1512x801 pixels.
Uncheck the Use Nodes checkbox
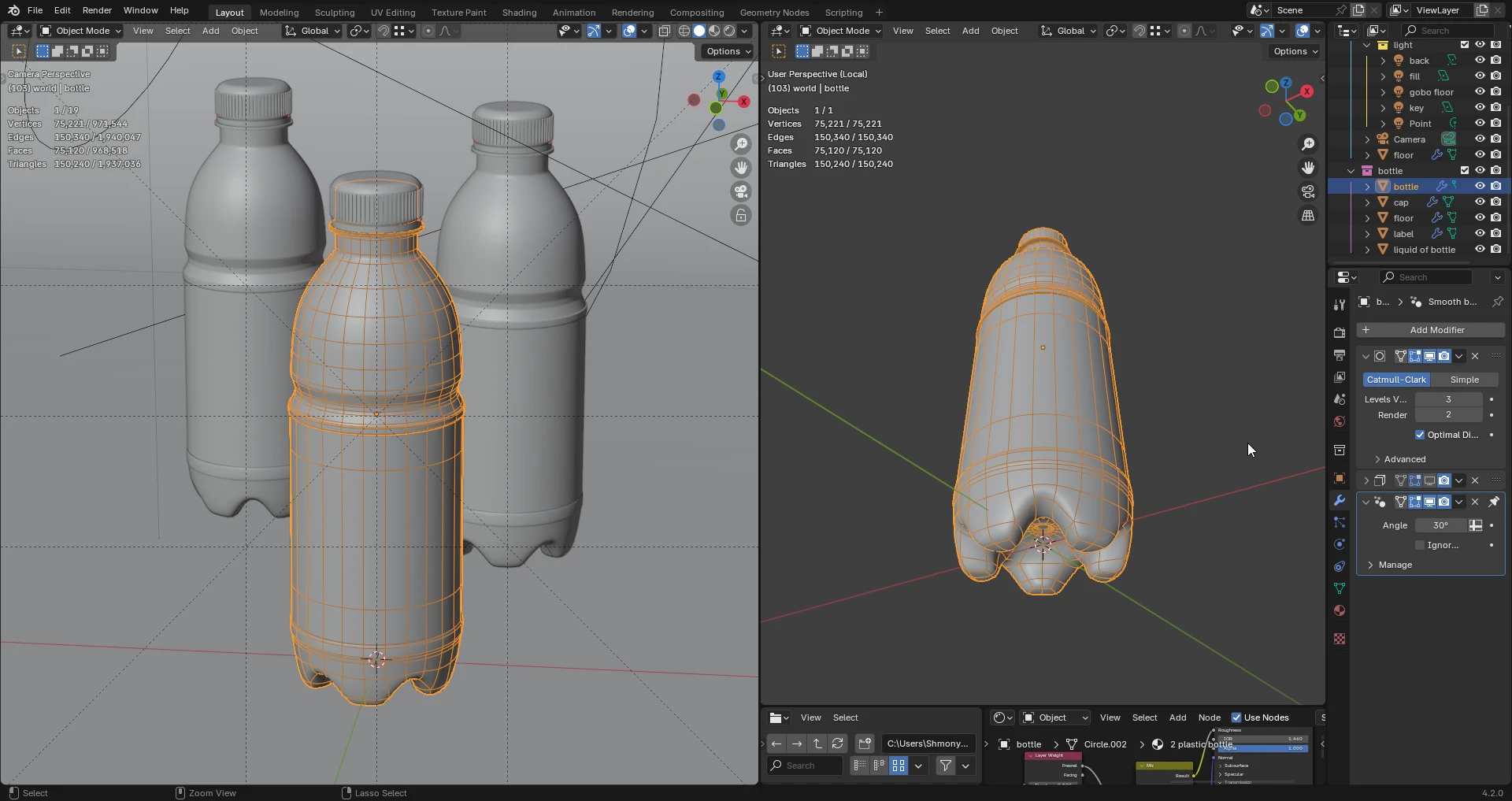1236,718
